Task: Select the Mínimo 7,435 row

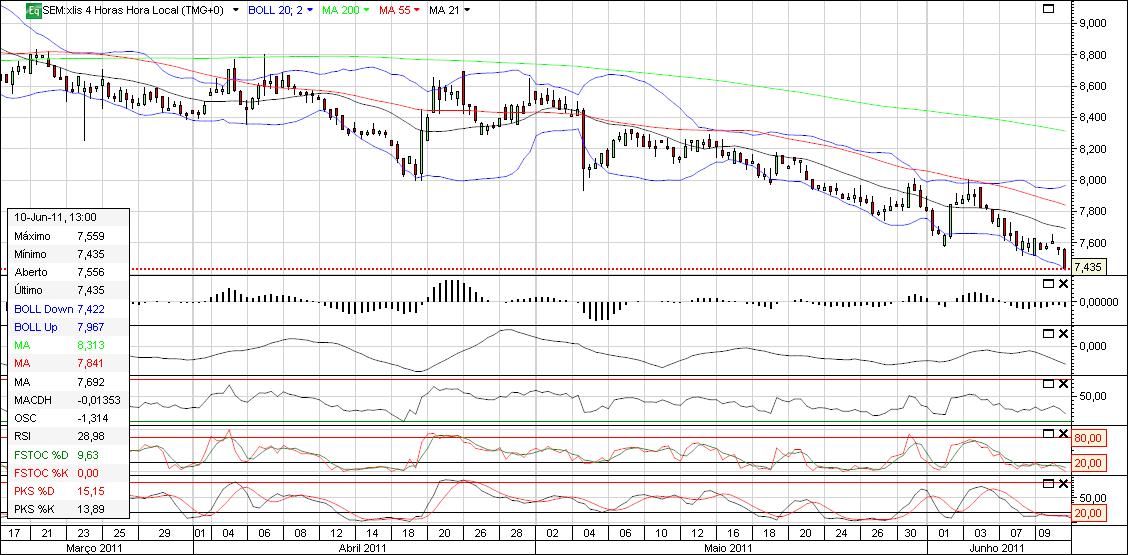Action: click(x=68, y=254)
